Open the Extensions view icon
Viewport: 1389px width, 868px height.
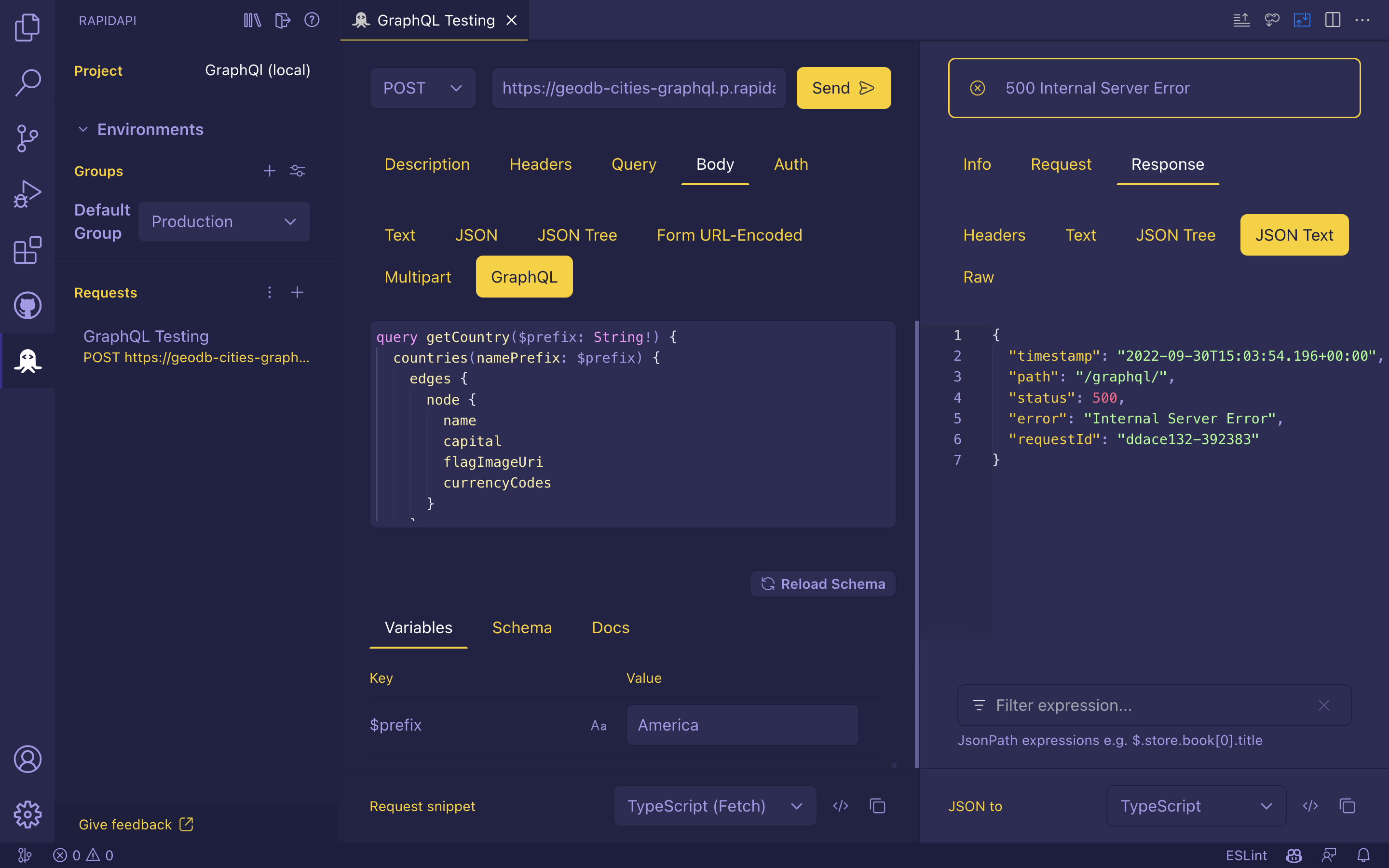point(27,250)
